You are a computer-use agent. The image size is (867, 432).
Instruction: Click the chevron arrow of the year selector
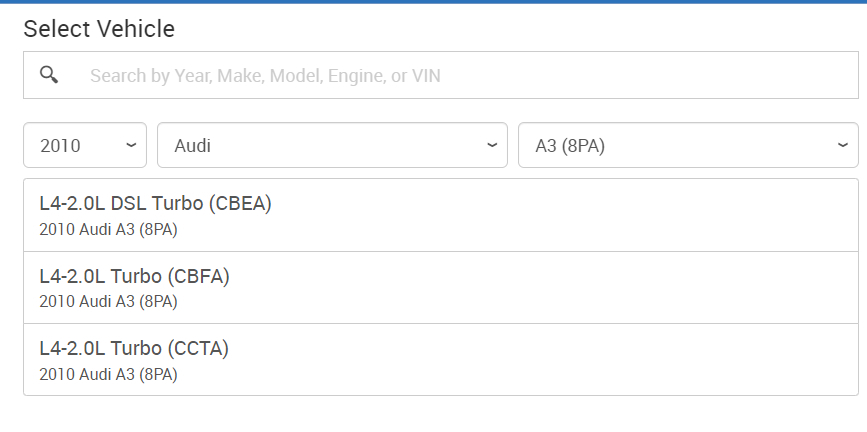131,145
